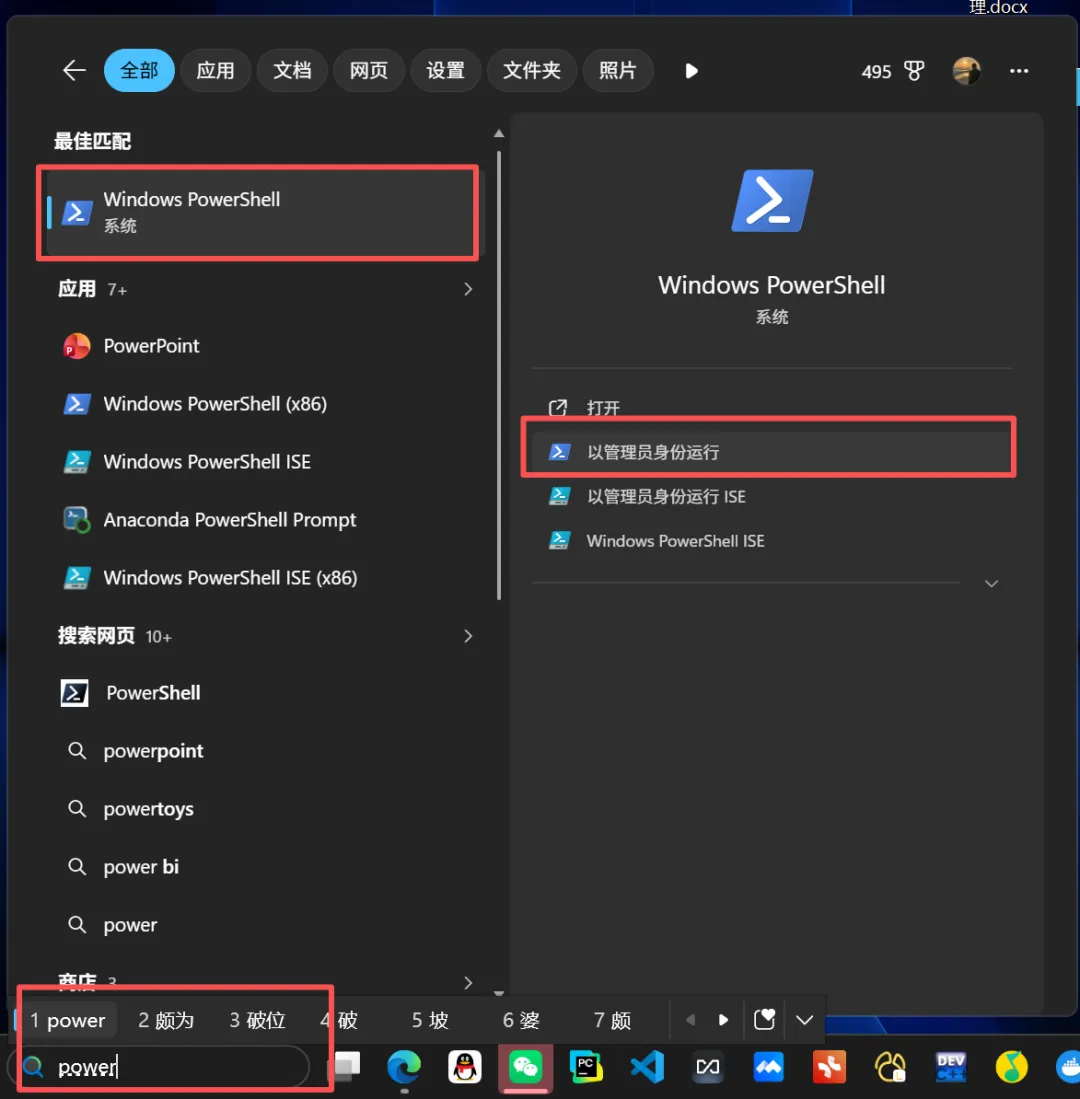This screenshot has width=1080, height=1099.
Task: Choose IME candidate 4 破
Action: click(339, 1020)
